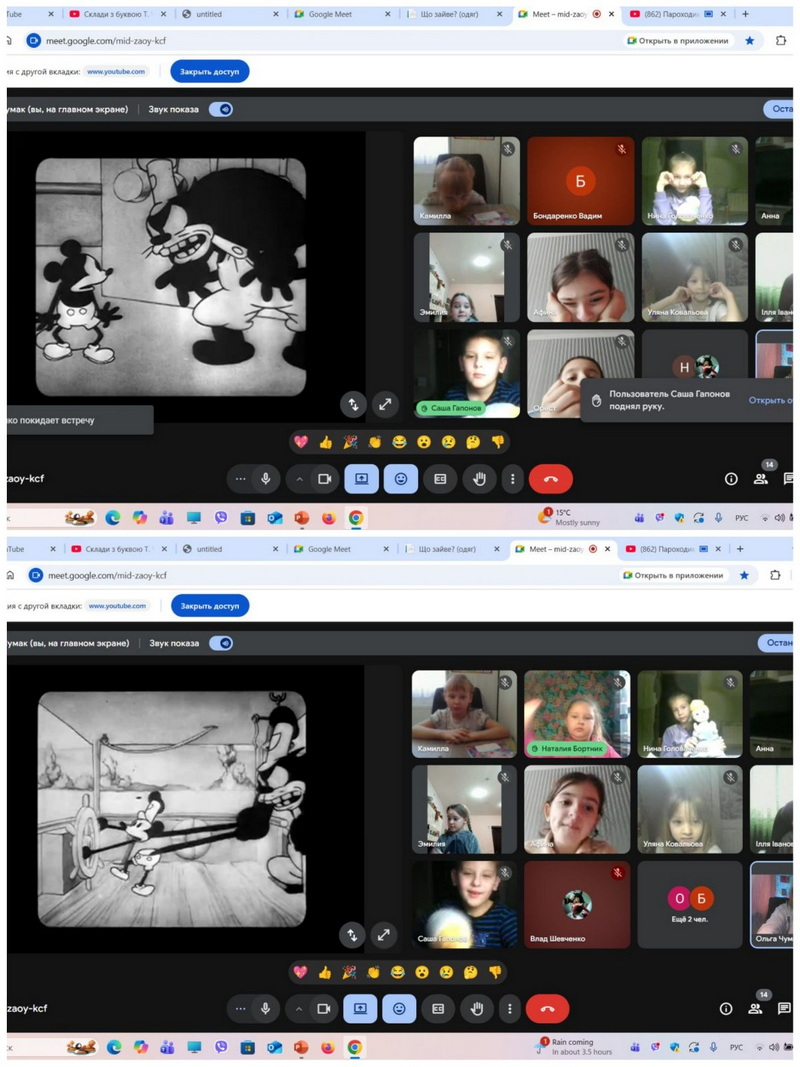The height and width of the screenshot is (1067, 800).
Task: Click the captions icon in bottom Meet toolbar
Action: pyautogui.click(x=438, y=1009)
